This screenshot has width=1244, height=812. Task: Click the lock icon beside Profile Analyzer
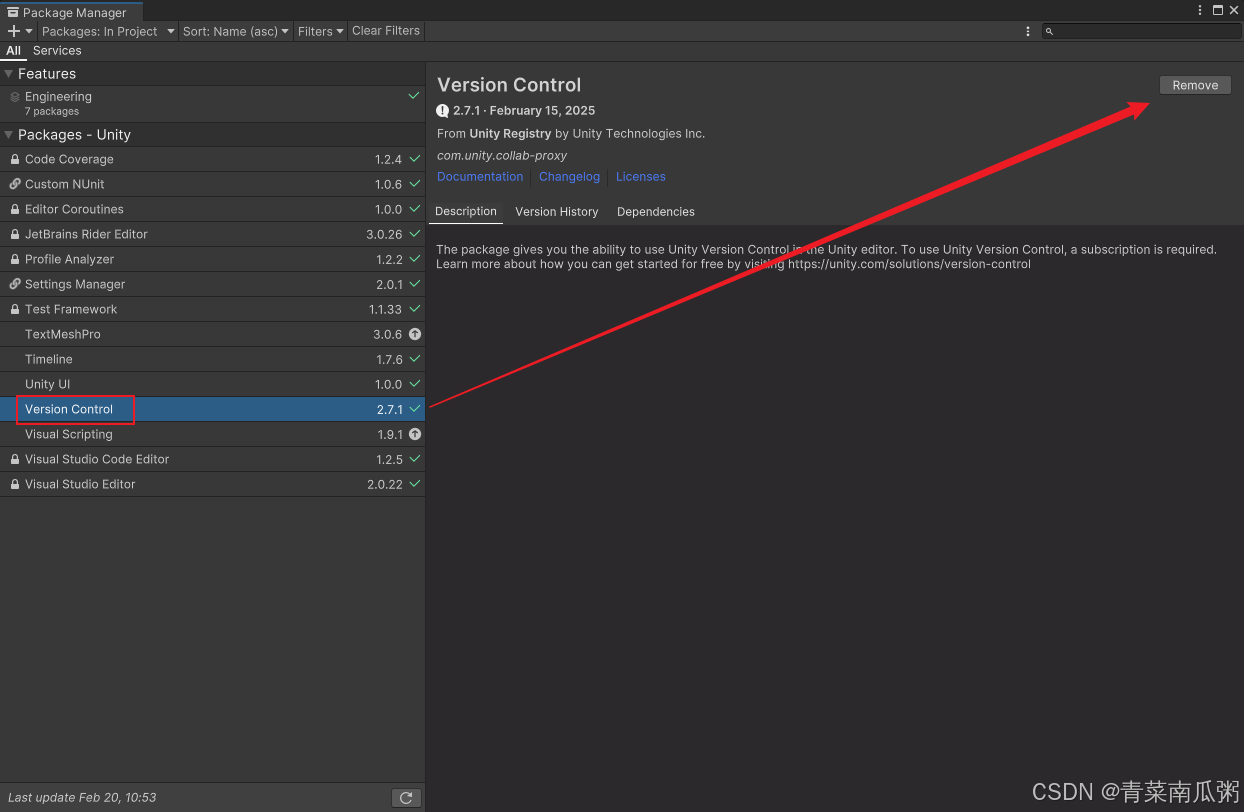coord(15,259)
